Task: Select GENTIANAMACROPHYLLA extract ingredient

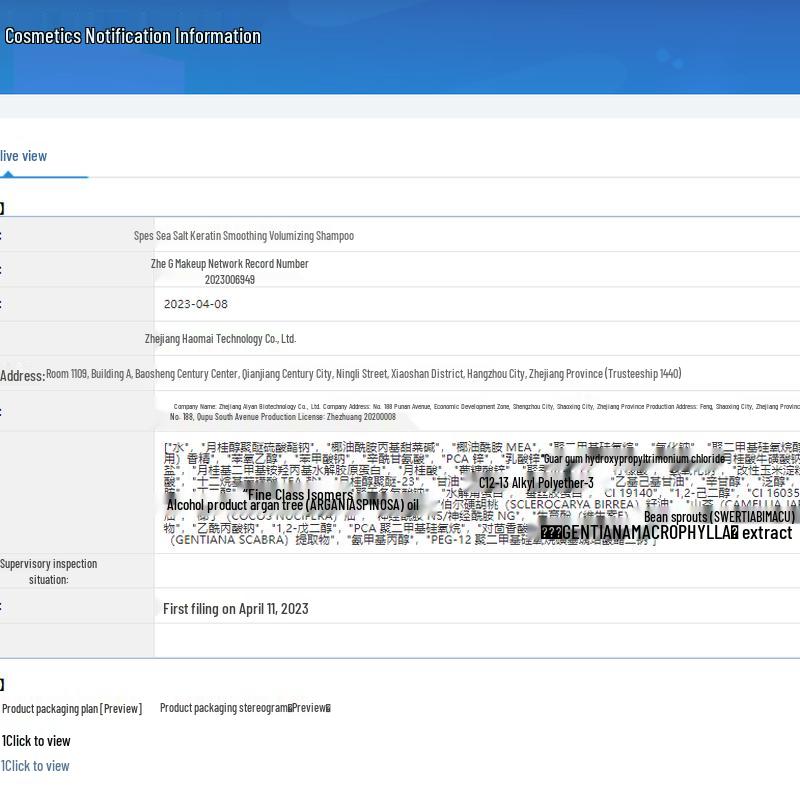Action: pos(666,533)
